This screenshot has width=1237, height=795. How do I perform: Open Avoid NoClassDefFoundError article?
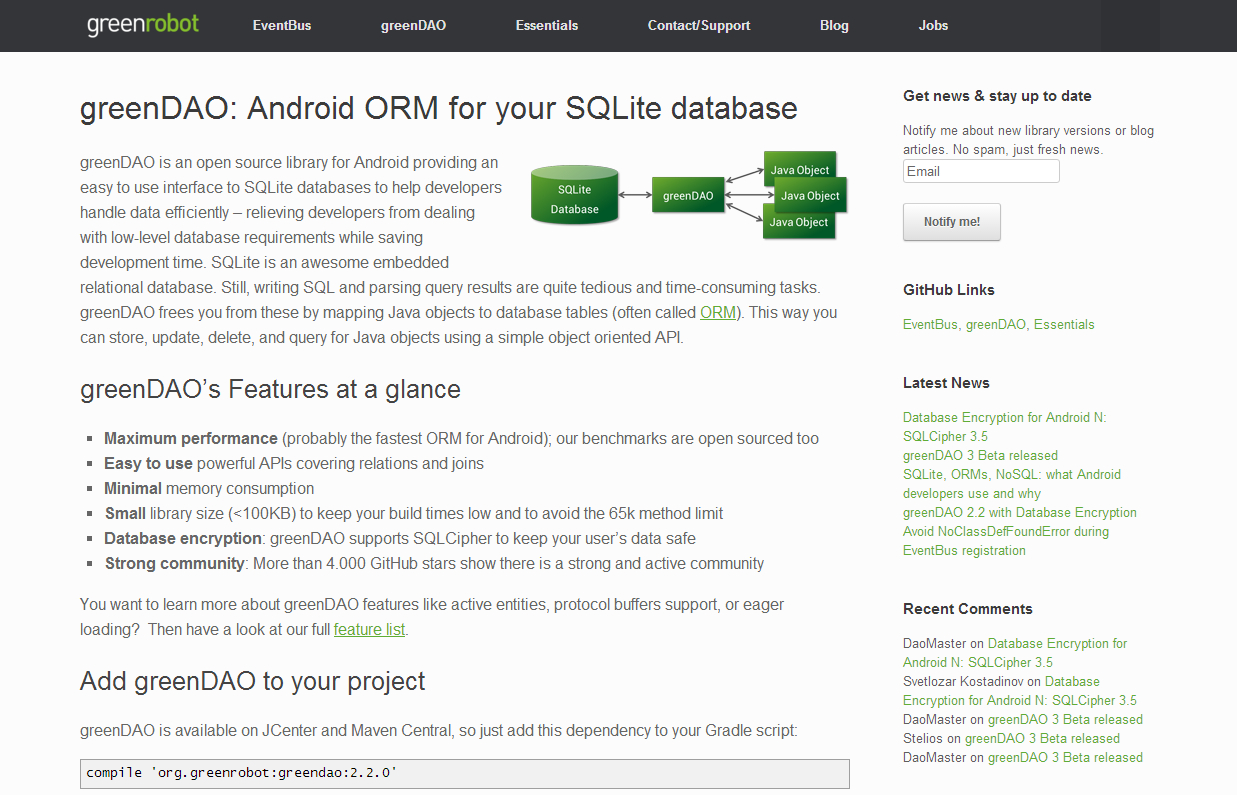[1006, 541]
